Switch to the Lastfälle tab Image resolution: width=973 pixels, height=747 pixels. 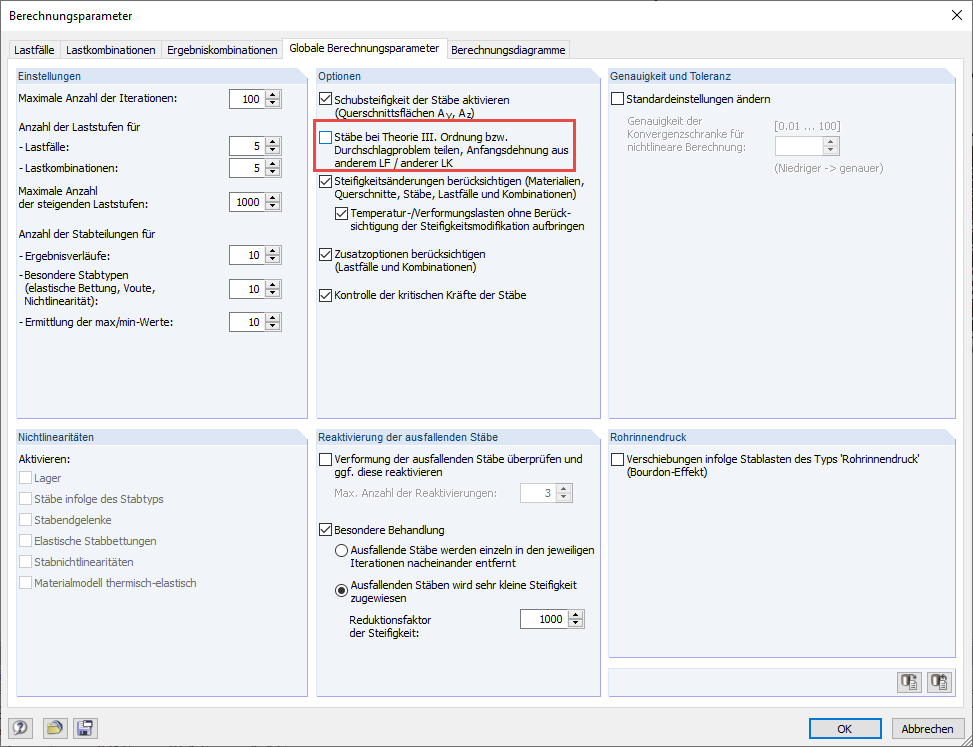[x=38, y=48]
